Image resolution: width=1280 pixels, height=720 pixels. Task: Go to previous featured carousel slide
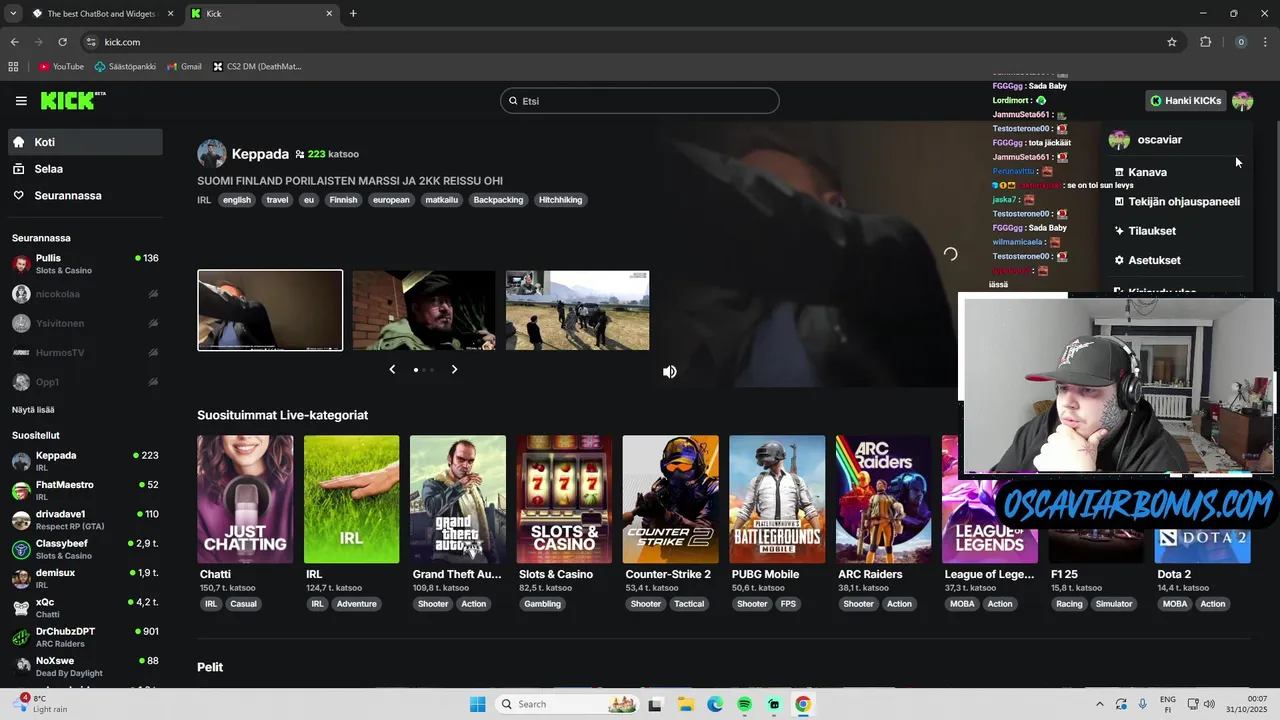coord(392,369)
